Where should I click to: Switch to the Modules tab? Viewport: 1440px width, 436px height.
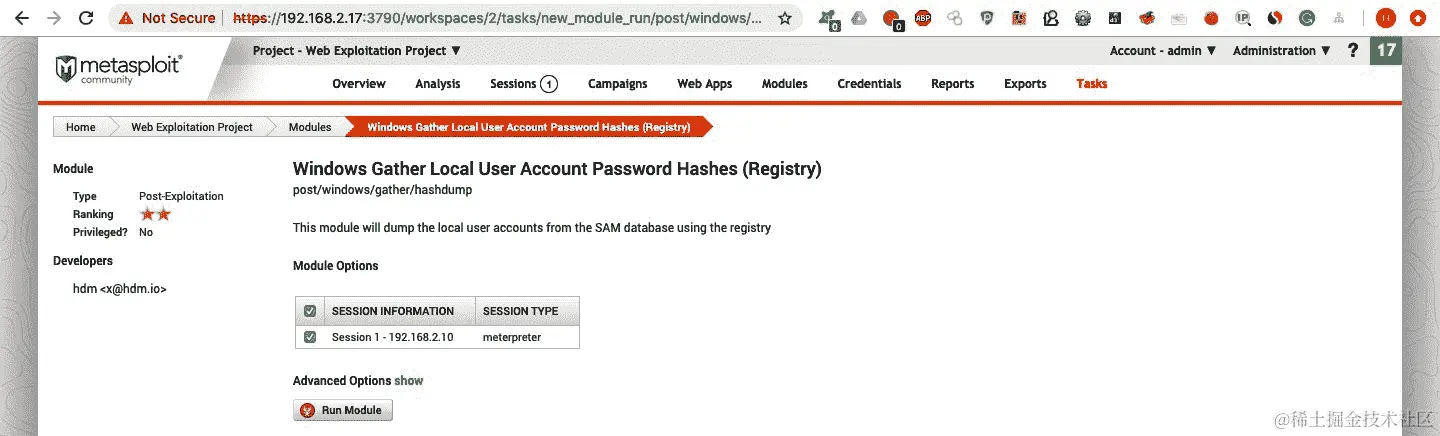[x=784, y=84]
